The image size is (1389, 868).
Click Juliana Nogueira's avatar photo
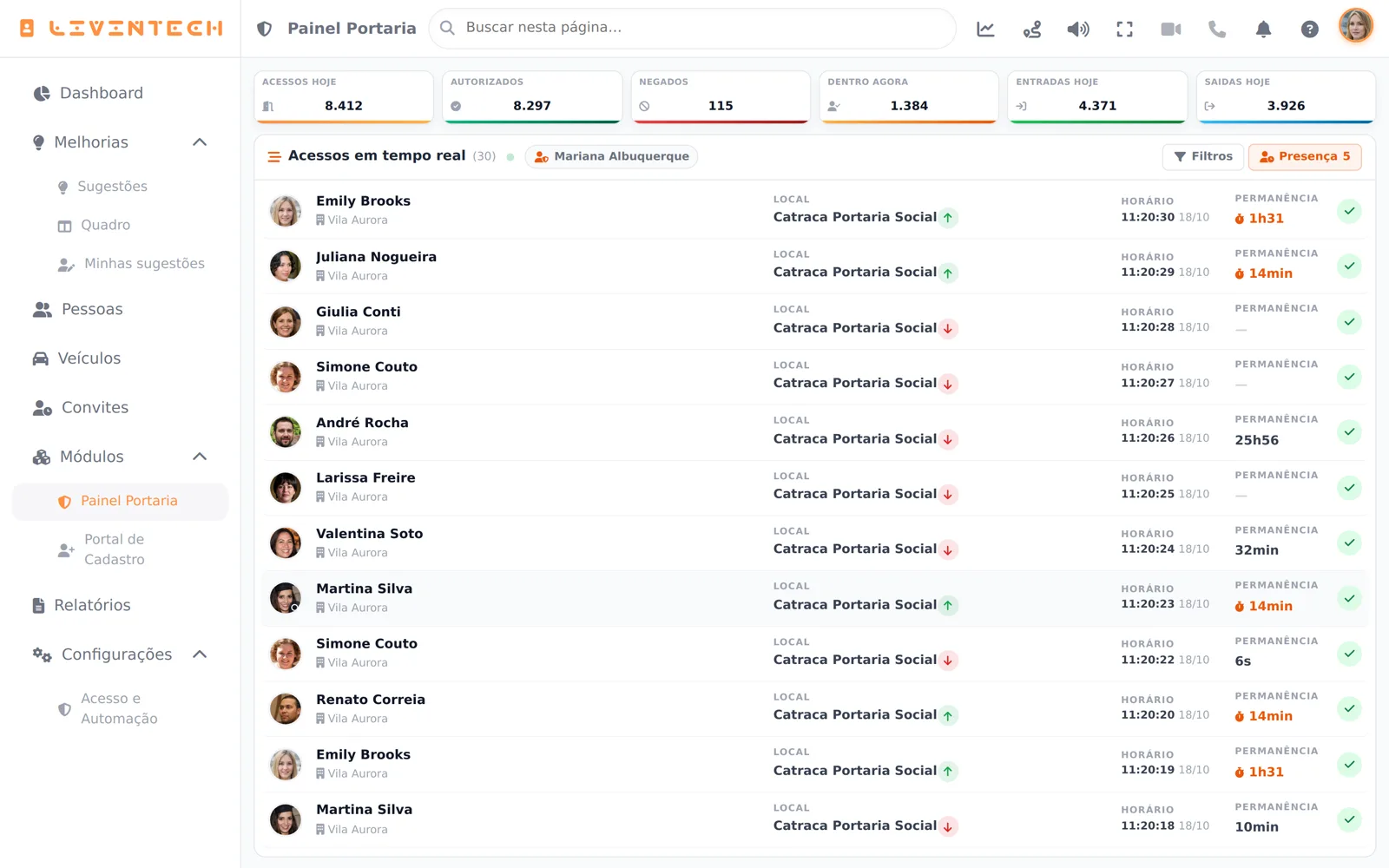(285, 266)
